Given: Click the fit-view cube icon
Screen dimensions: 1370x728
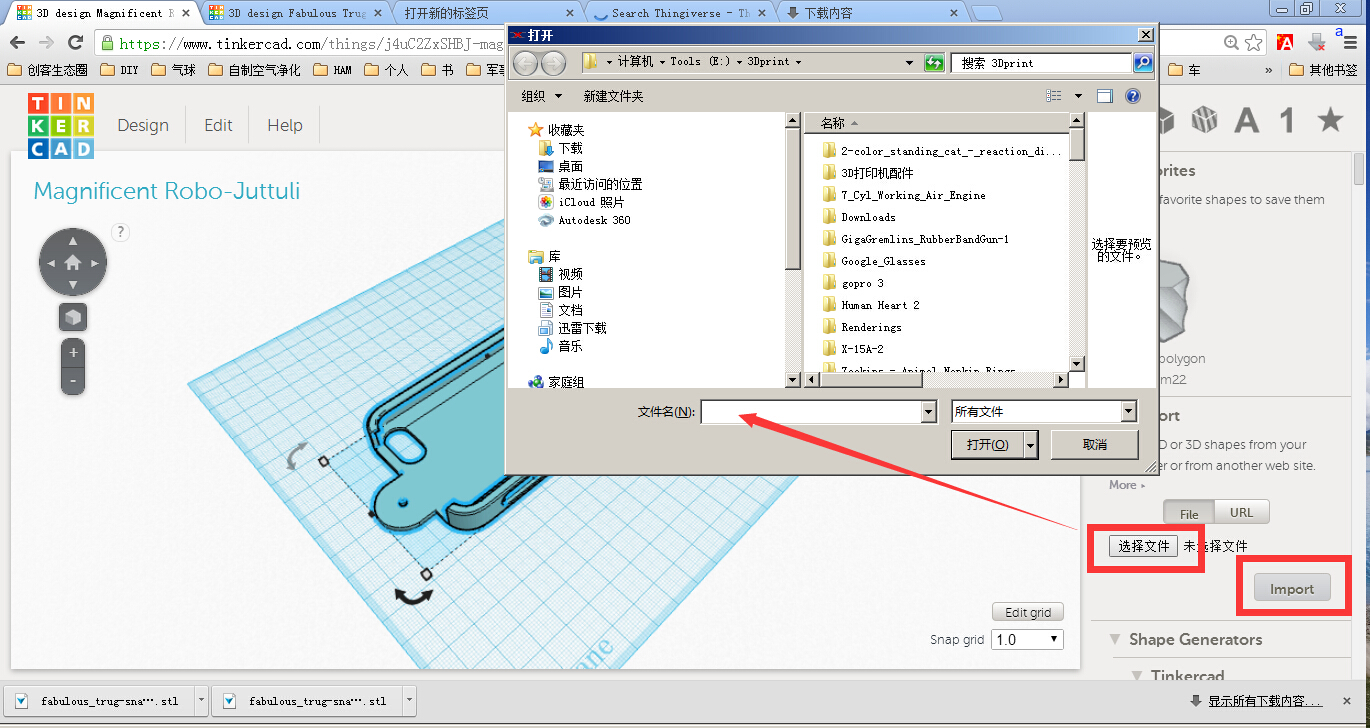Looking at the screenshot, I should 73,318.
